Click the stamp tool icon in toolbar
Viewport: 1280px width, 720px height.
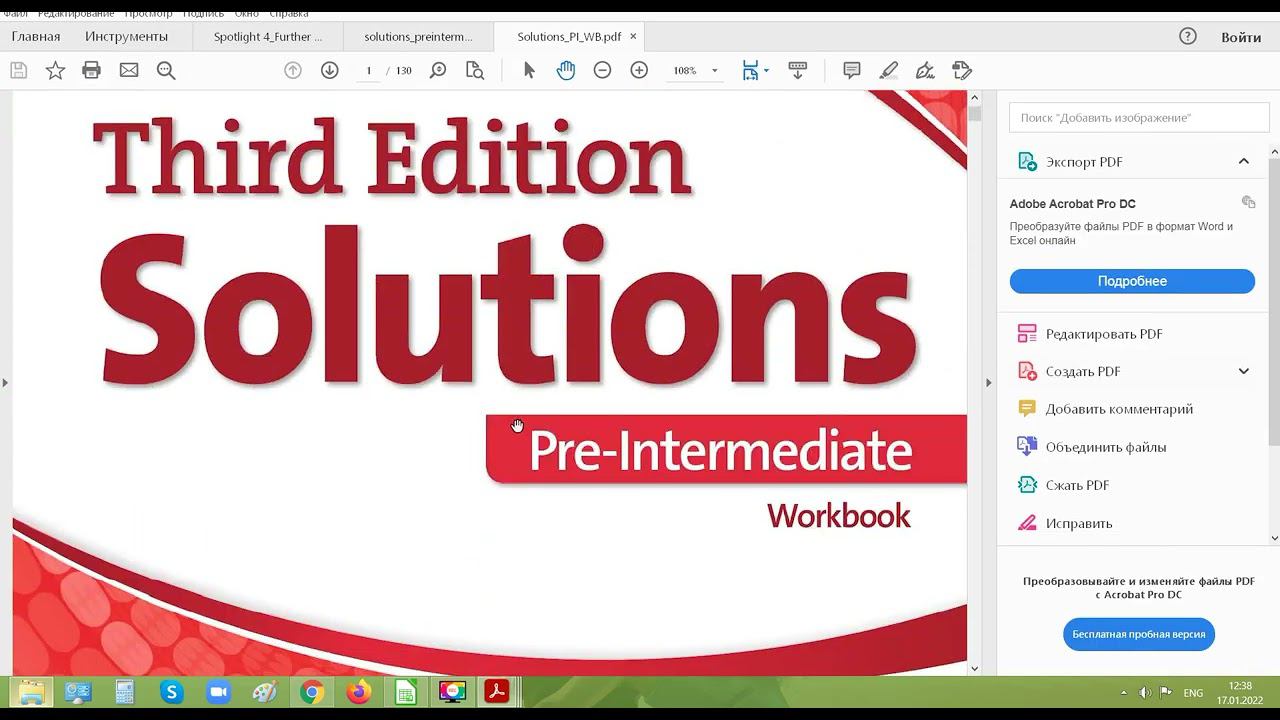pyautogui.click(x=962, y=70)
